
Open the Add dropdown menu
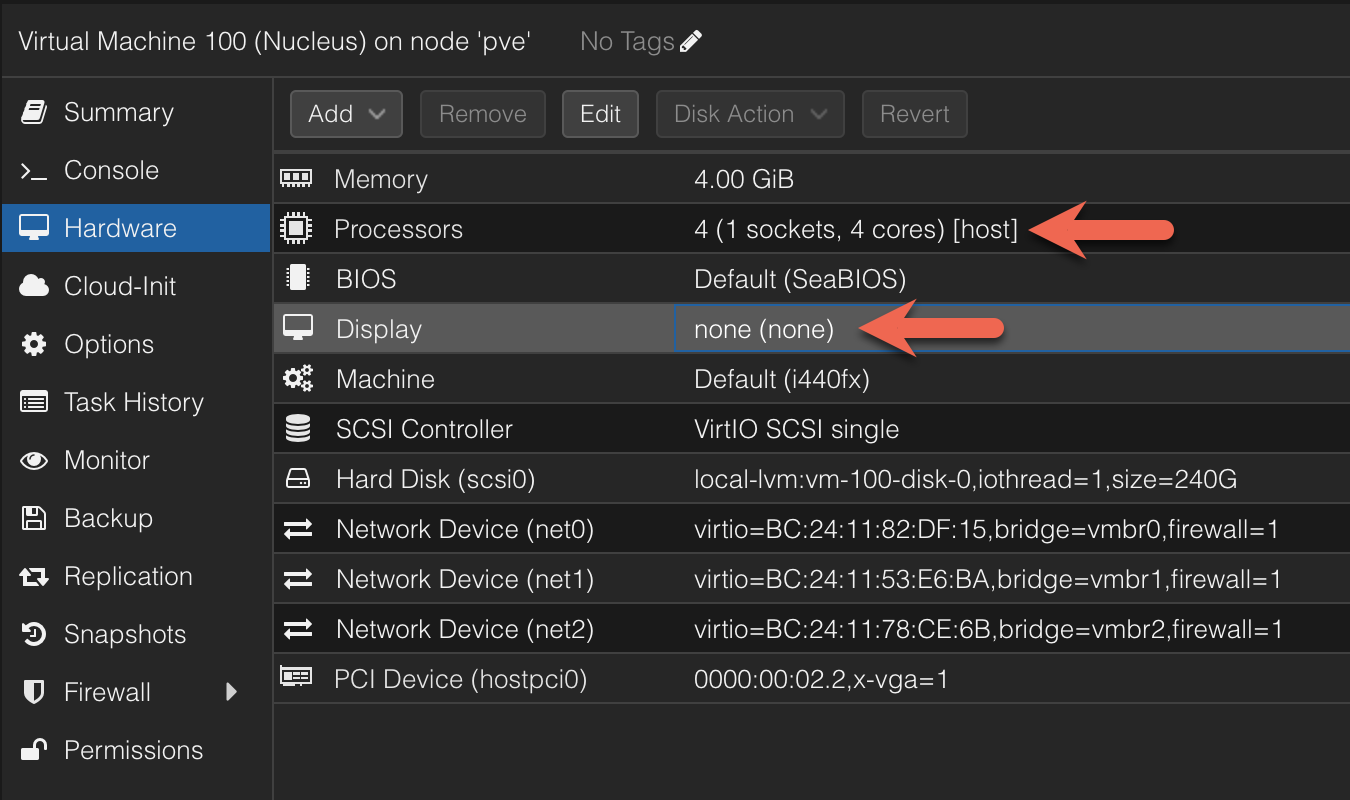[346, 114]
